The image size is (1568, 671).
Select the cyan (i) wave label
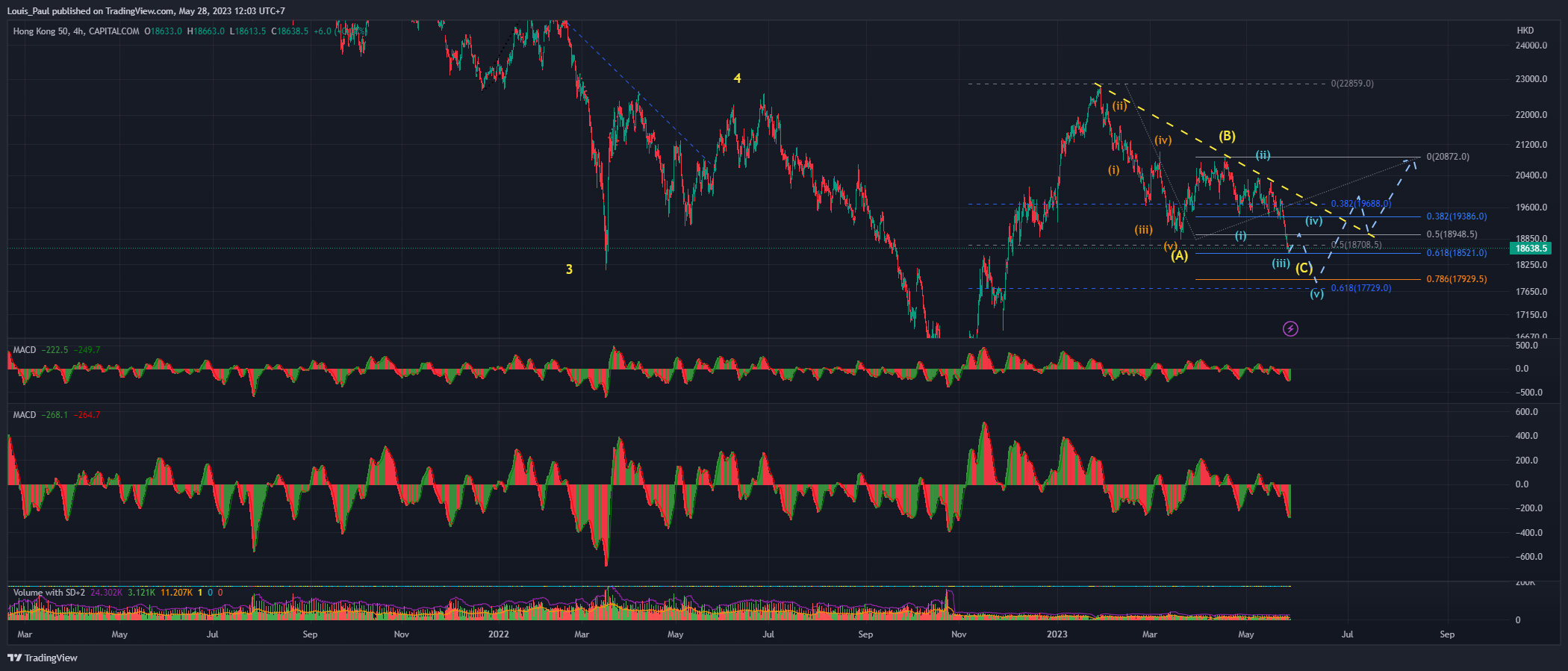pyautogui.click(x=1240, y=236)
